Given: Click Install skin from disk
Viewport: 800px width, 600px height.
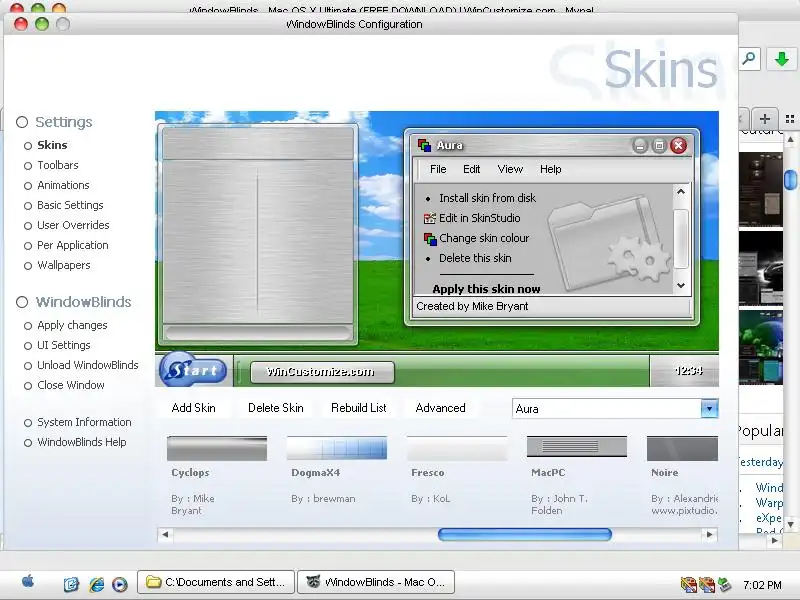Looking at the screenshot, I should (x=487, y=198).
